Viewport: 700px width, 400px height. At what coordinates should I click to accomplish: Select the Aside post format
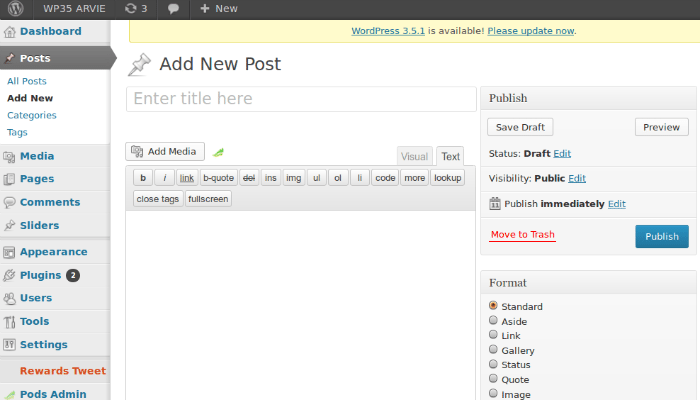pos(493,321)
